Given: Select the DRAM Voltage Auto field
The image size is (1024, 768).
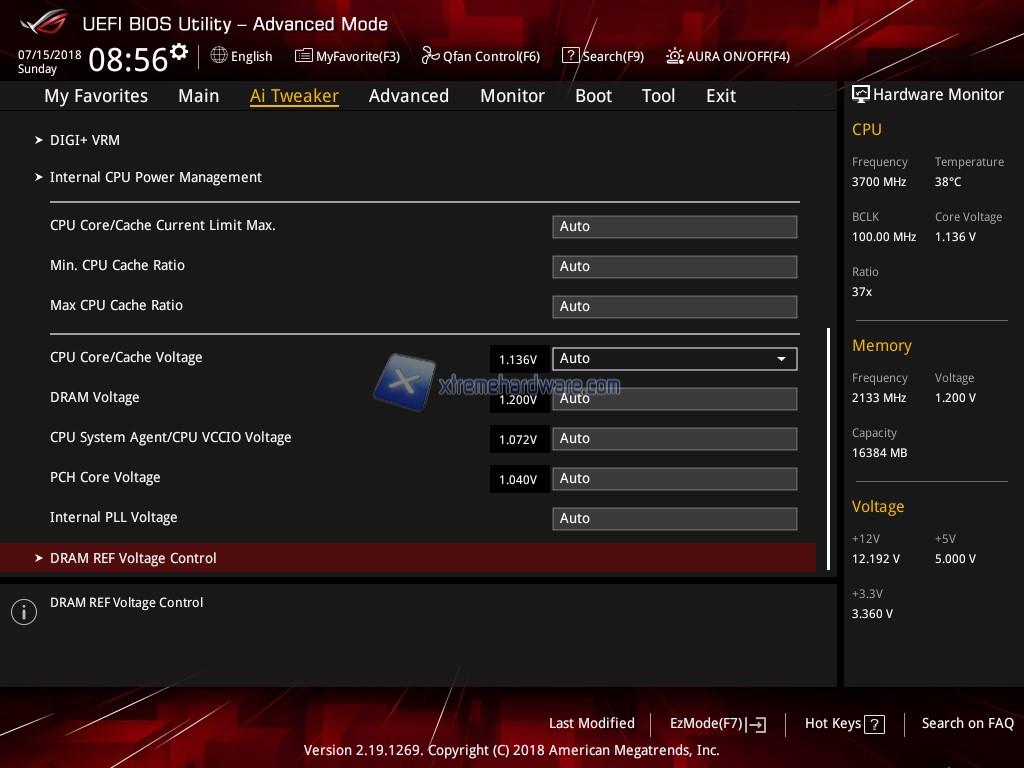Looking at the screenshot, I should (675, 398).
